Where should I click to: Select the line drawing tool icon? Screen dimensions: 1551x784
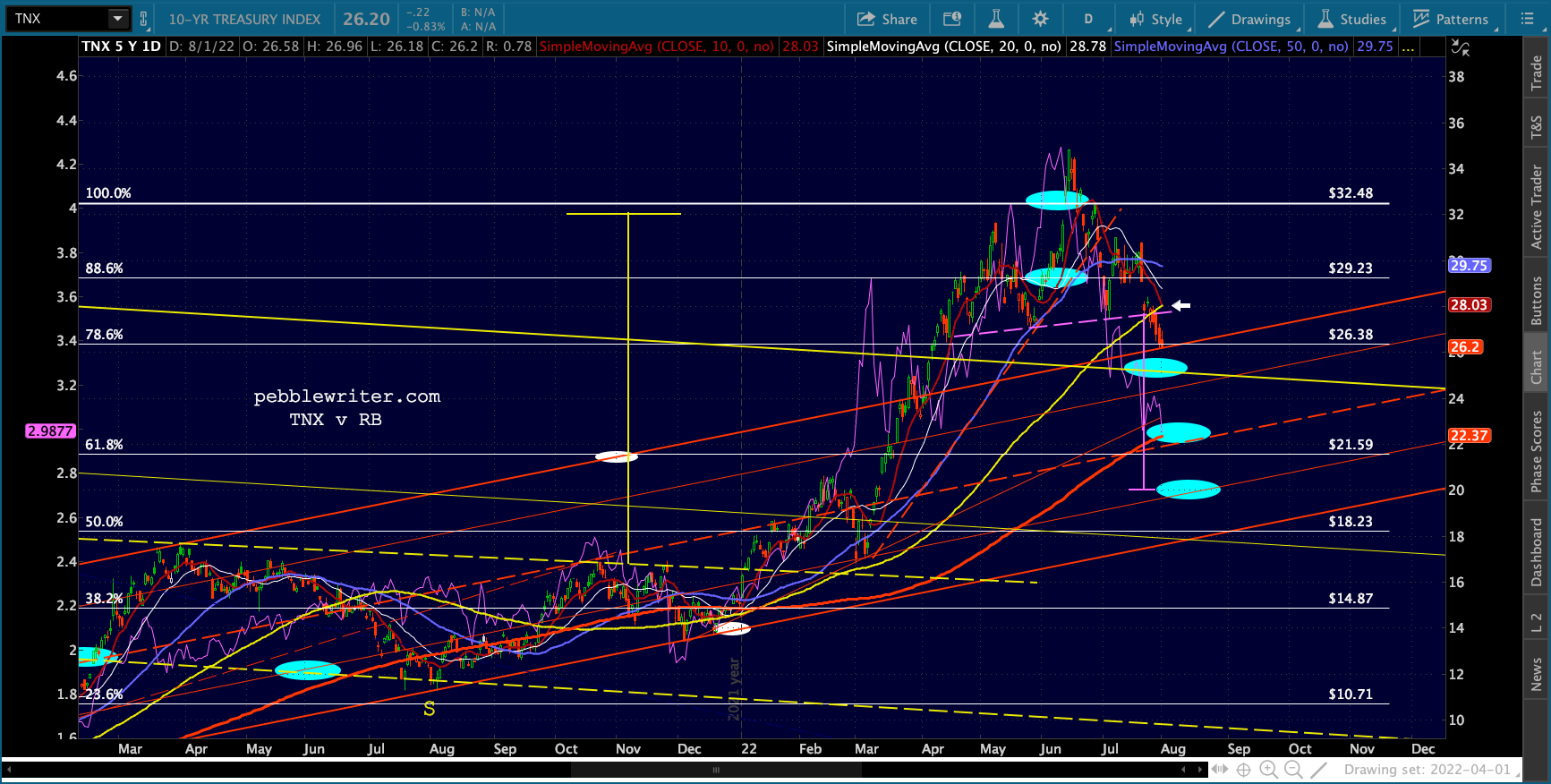tap(1318, 770)
